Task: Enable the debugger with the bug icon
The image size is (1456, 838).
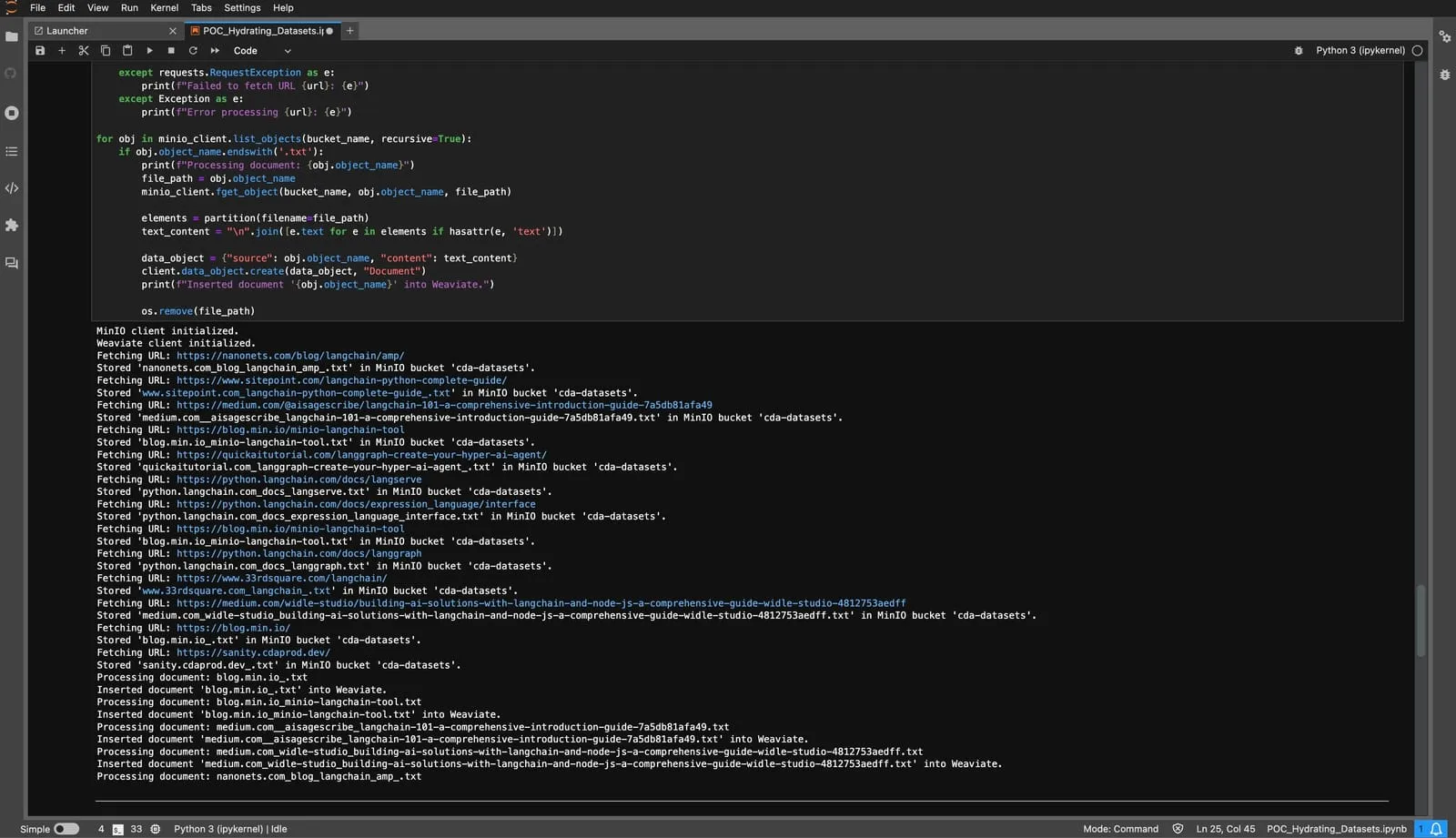Action: pyautogui.click(x=1298, y=51)
